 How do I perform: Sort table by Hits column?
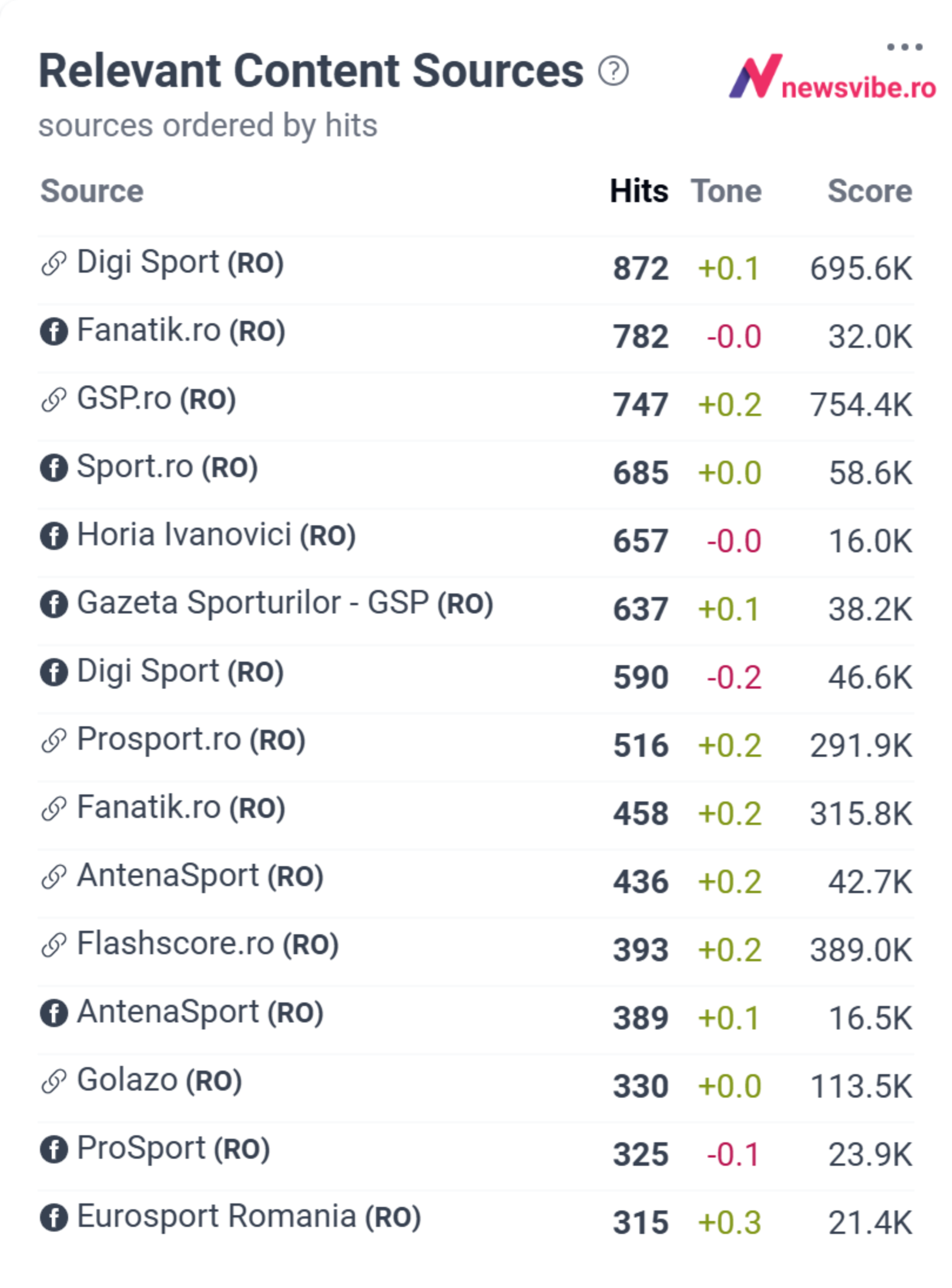pos(639,191)
